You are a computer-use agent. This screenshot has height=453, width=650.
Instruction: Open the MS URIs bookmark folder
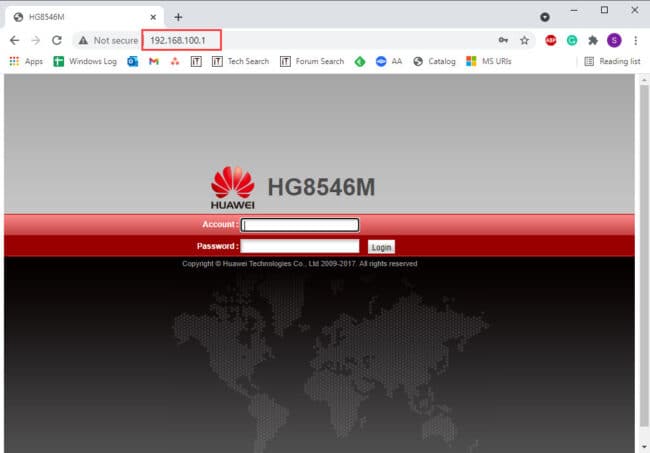coord(489,61)
